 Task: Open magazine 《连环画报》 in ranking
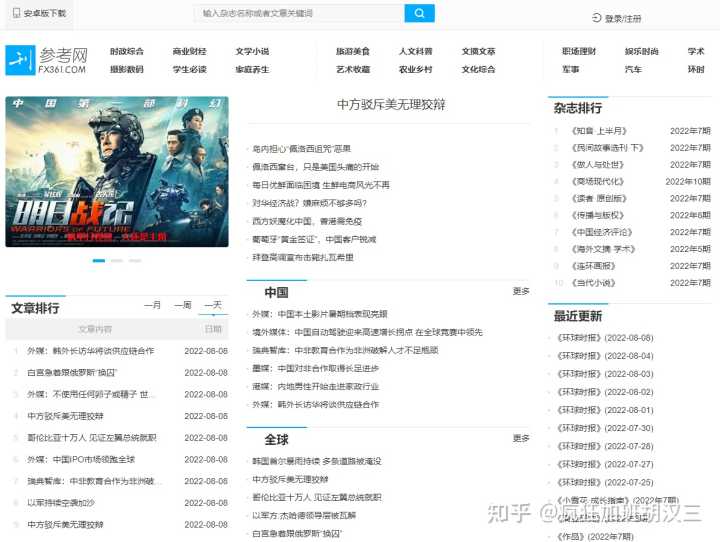pyautogui.click(x=593, y=266)
